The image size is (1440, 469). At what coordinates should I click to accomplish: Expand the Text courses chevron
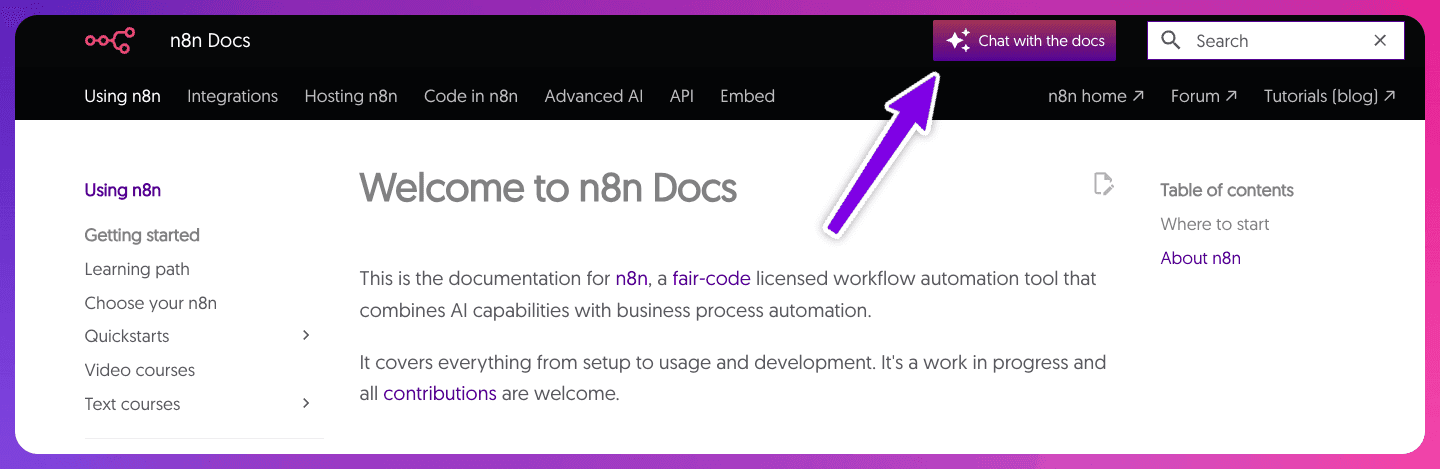pyautogui.click(x=306, y=403)
